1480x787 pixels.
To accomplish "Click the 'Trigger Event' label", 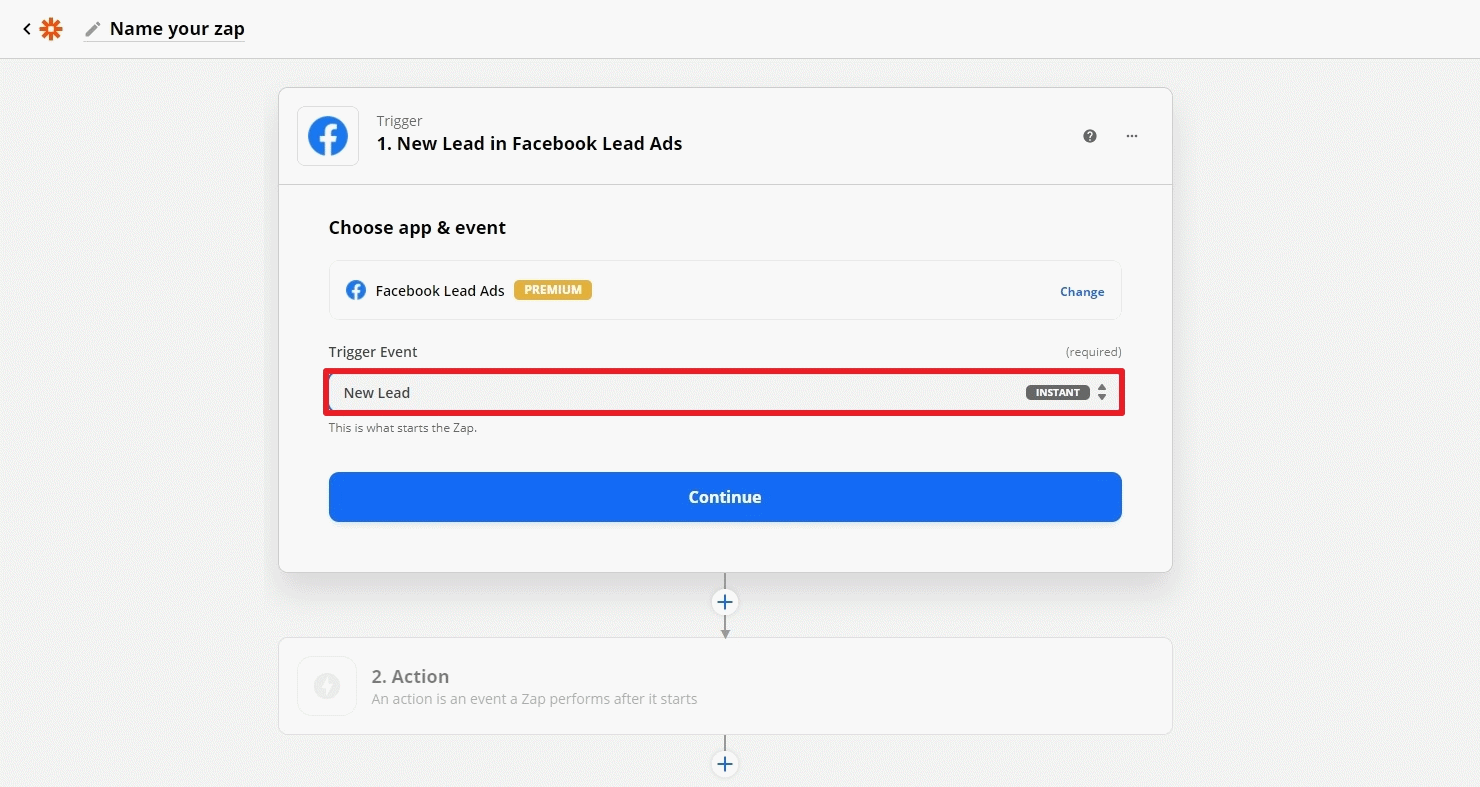I will point(373,352).
